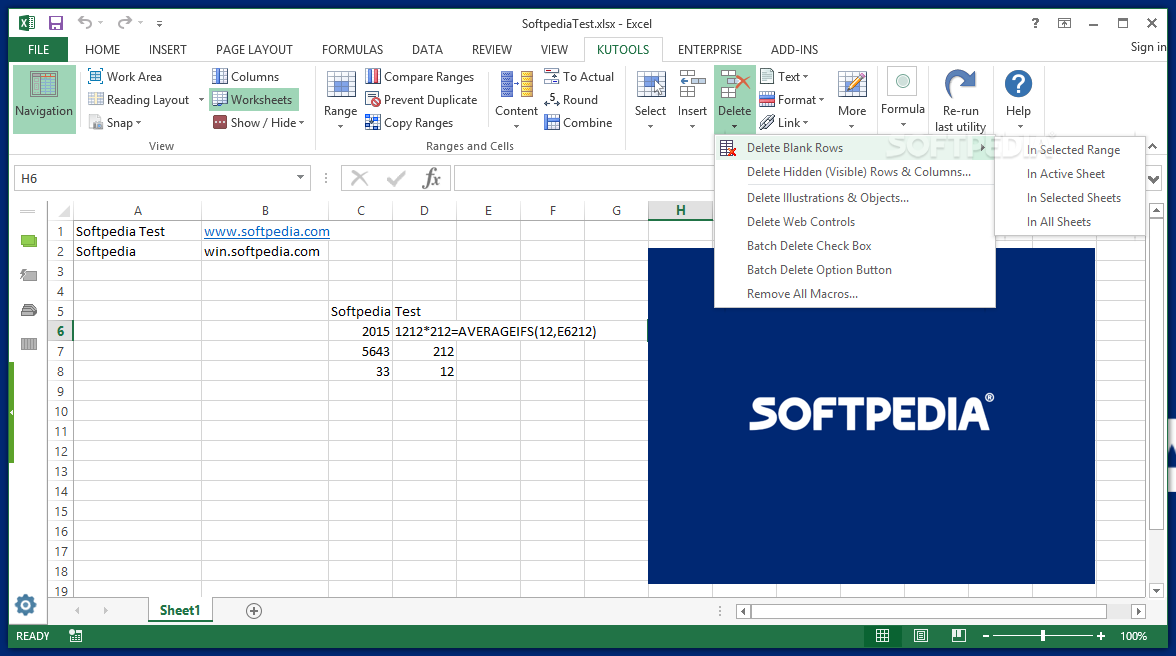Click Sign in

pyautogui.click(x=1148, y=46)
